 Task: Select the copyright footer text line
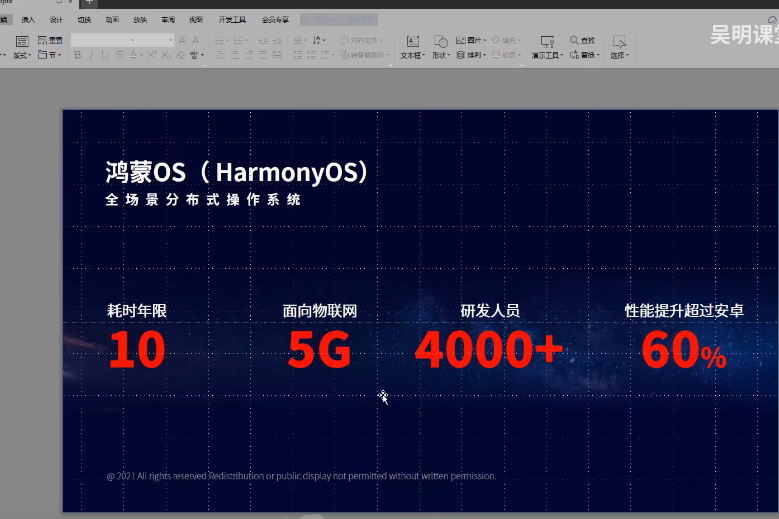[x=301, y=476]
